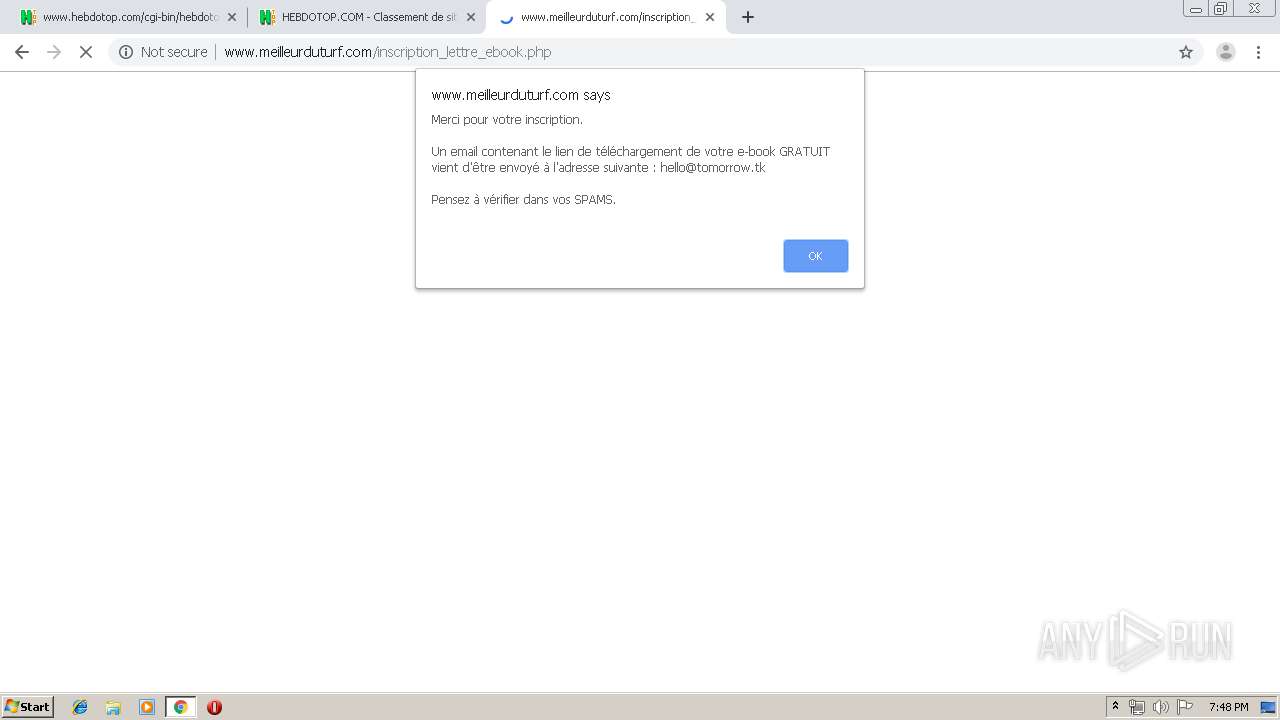Screen dimensions: 1280x720
Task: Open the Action Center flag icon
Action: (1185, 707)
